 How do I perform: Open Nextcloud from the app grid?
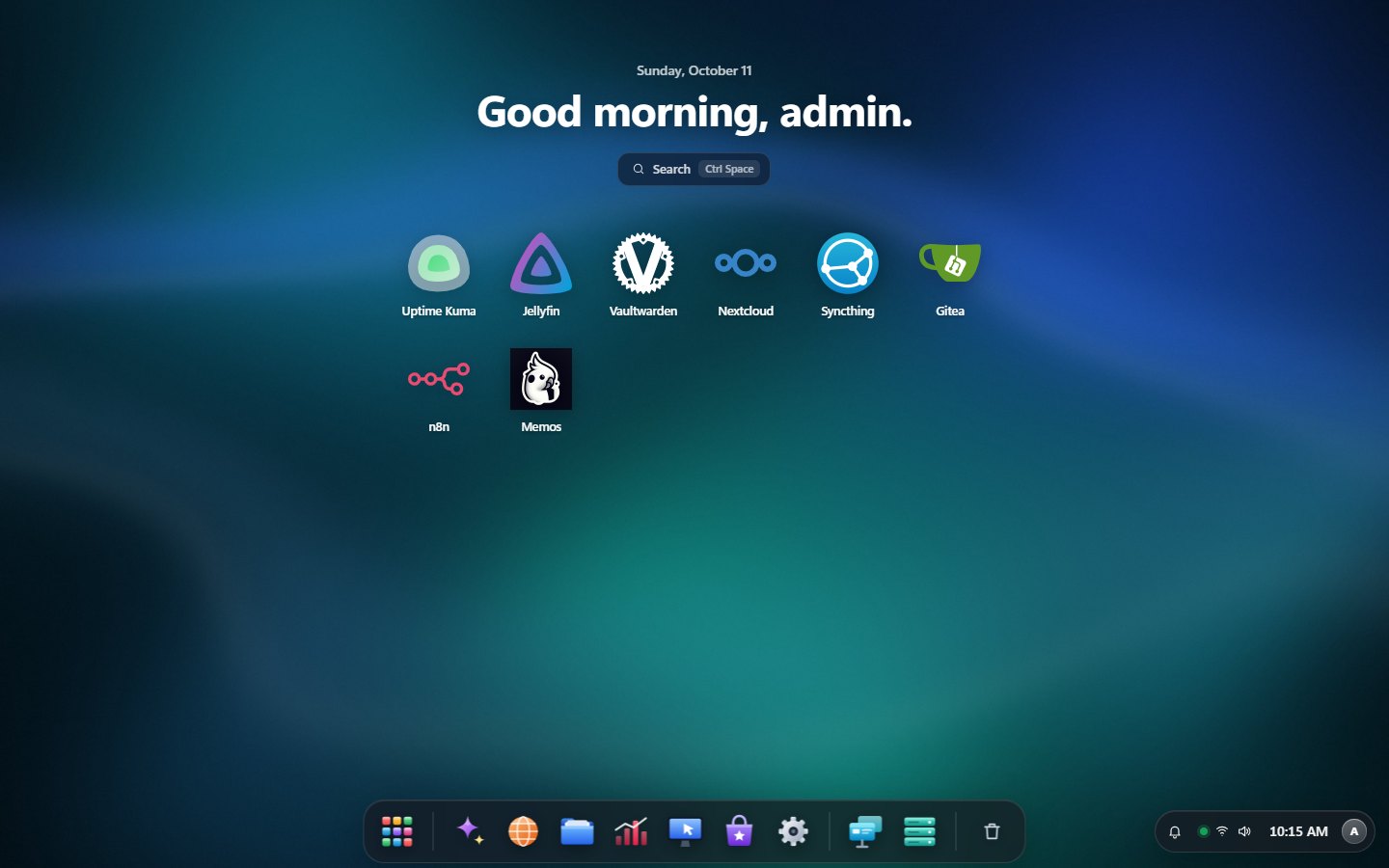click(x=746, y=263)
